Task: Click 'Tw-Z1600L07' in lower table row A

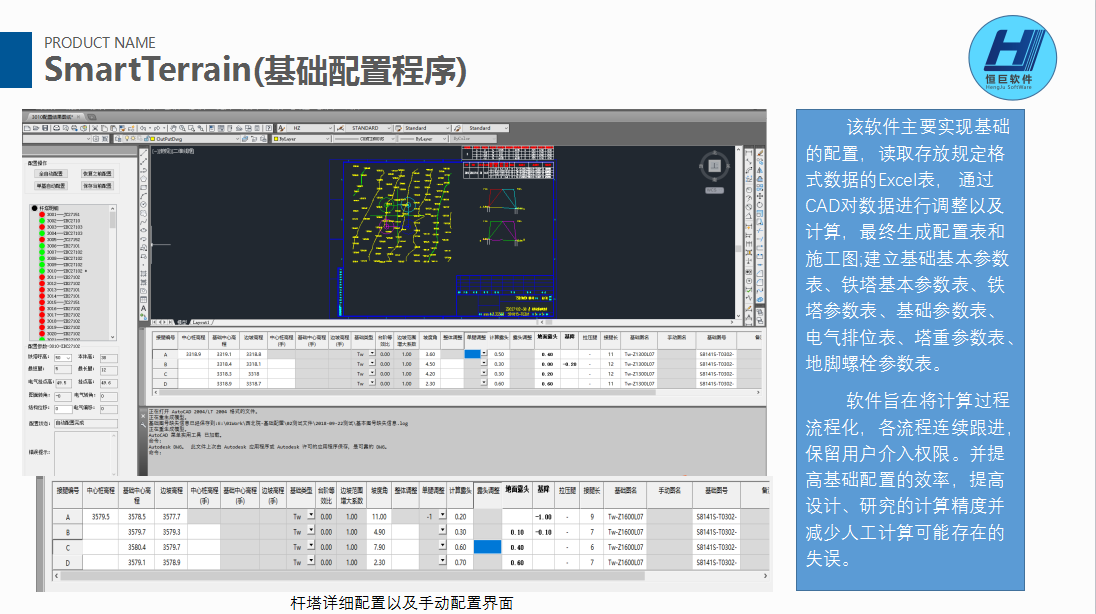Action: click(626, 517)
